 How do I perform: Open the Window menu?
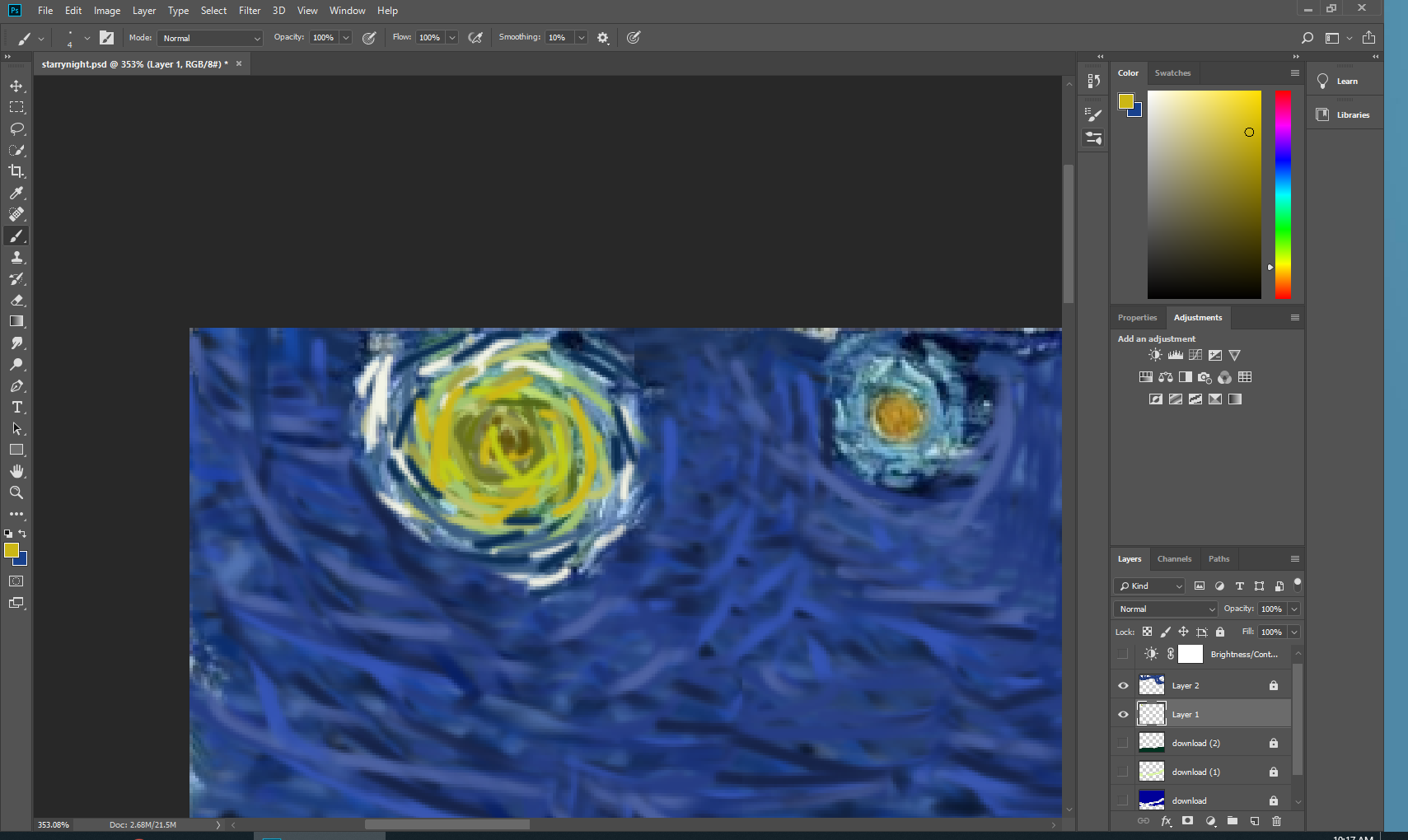pos(348,11)
